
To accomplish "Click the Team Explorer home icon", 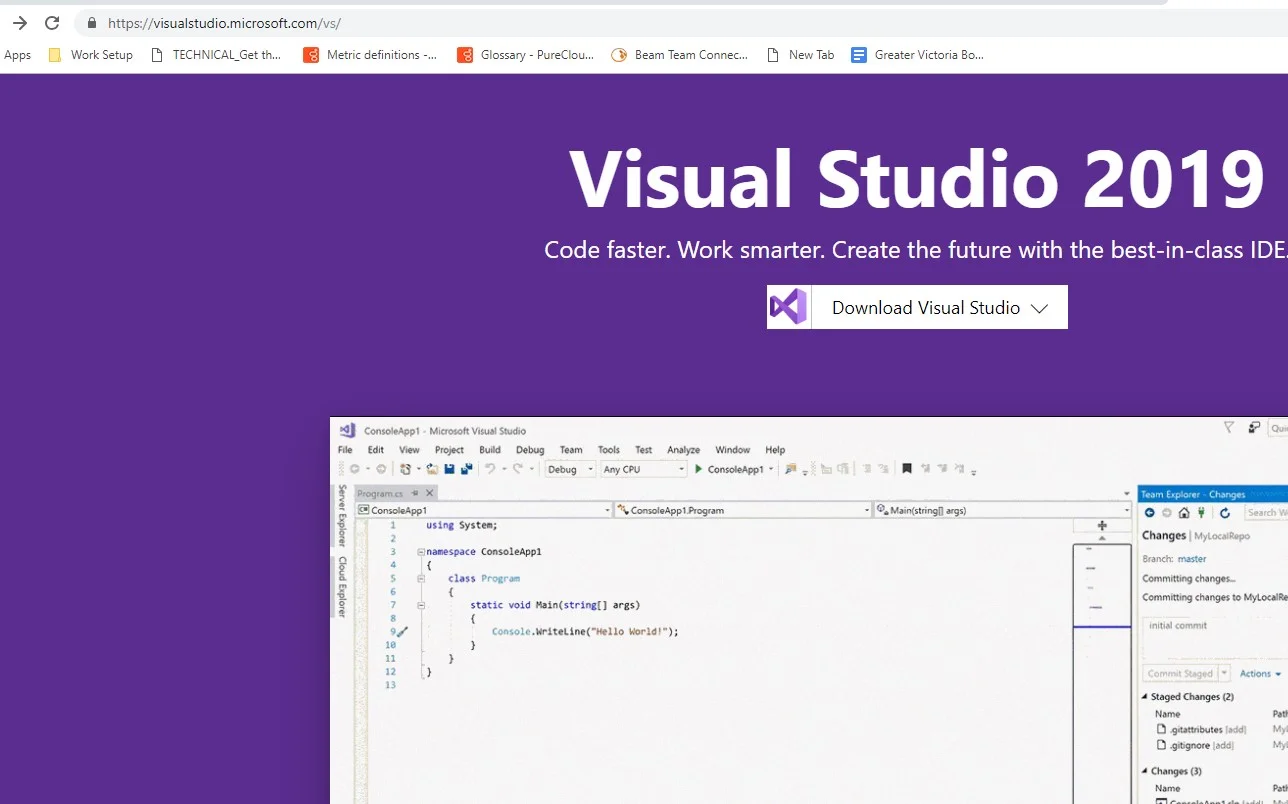I will (1184, 512).
